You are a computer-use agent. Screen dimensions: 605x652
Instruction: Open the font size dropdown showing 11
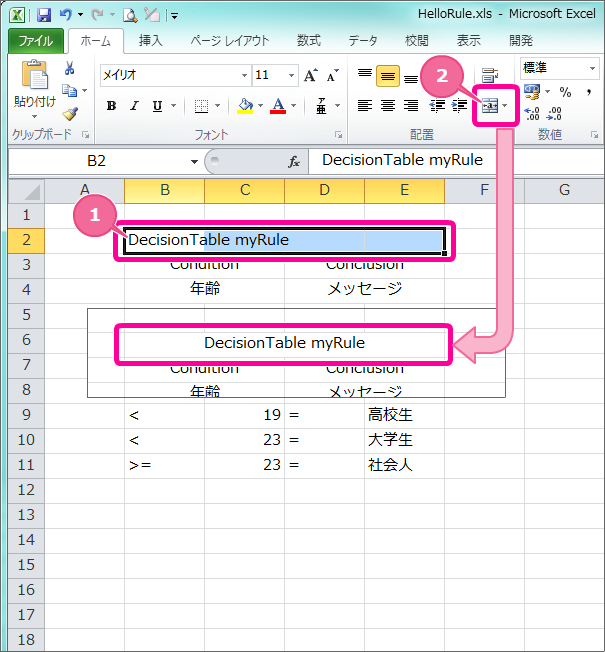pos(291,75)
